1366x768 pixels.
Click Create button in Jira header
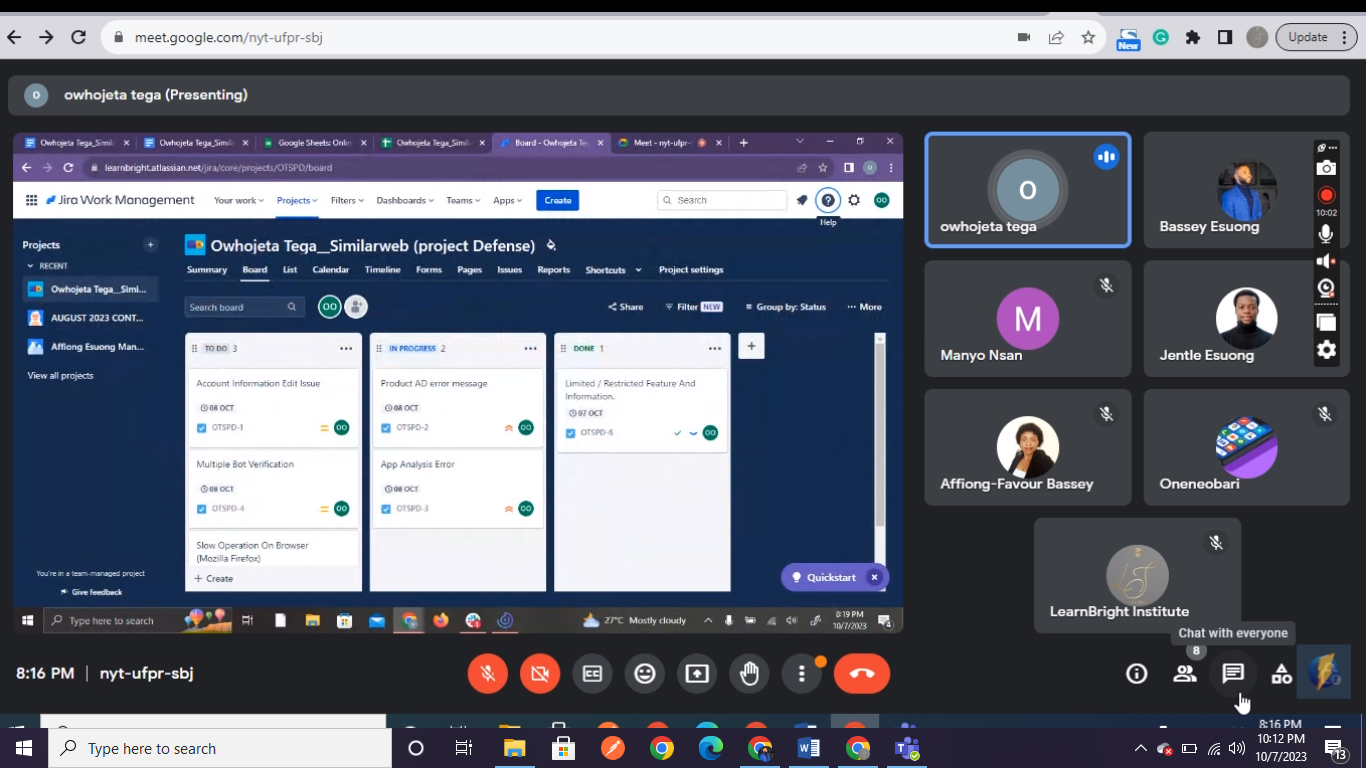pos(558,200)
